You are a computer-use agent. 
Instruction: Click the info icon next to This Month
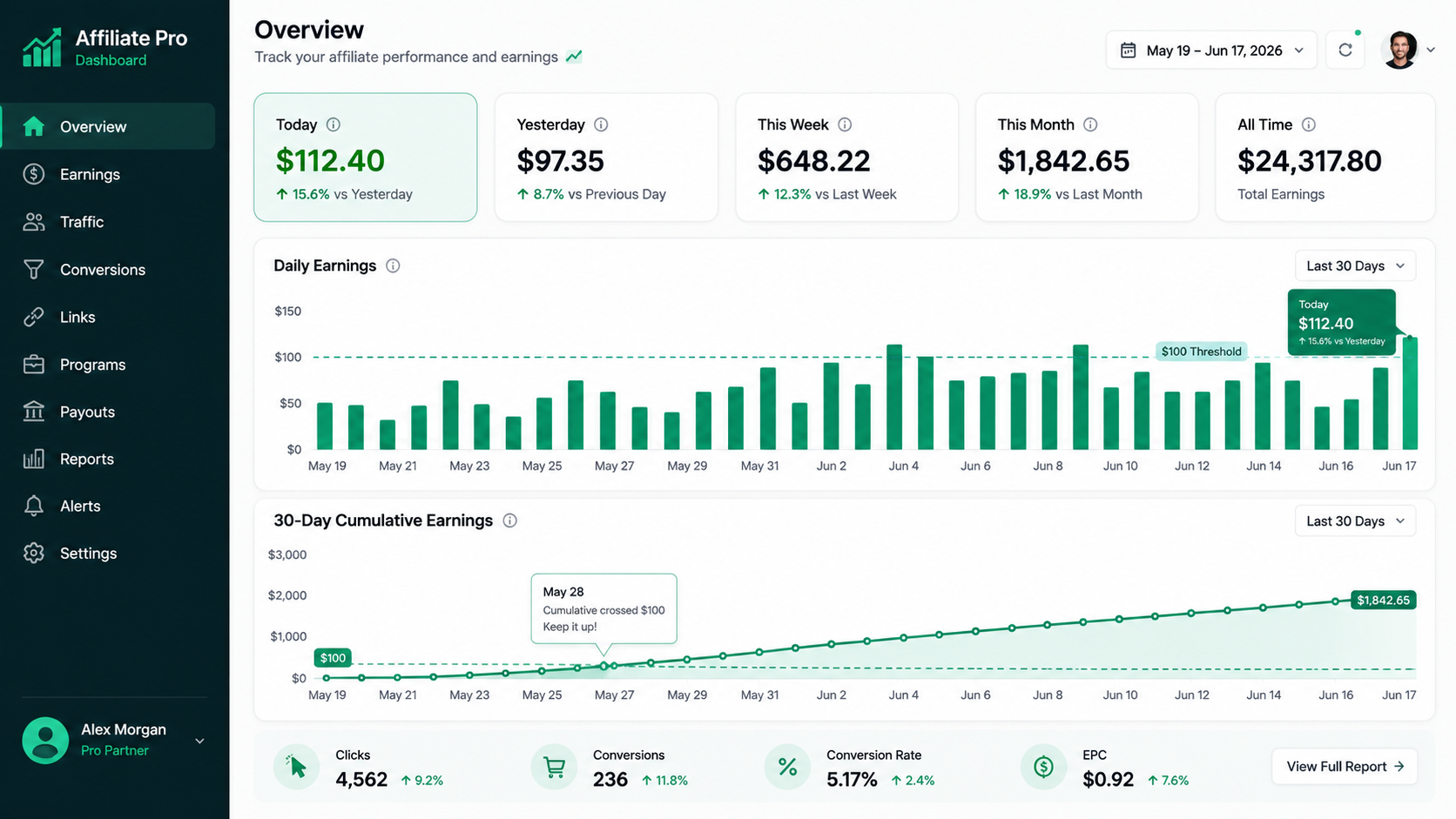1090,124
